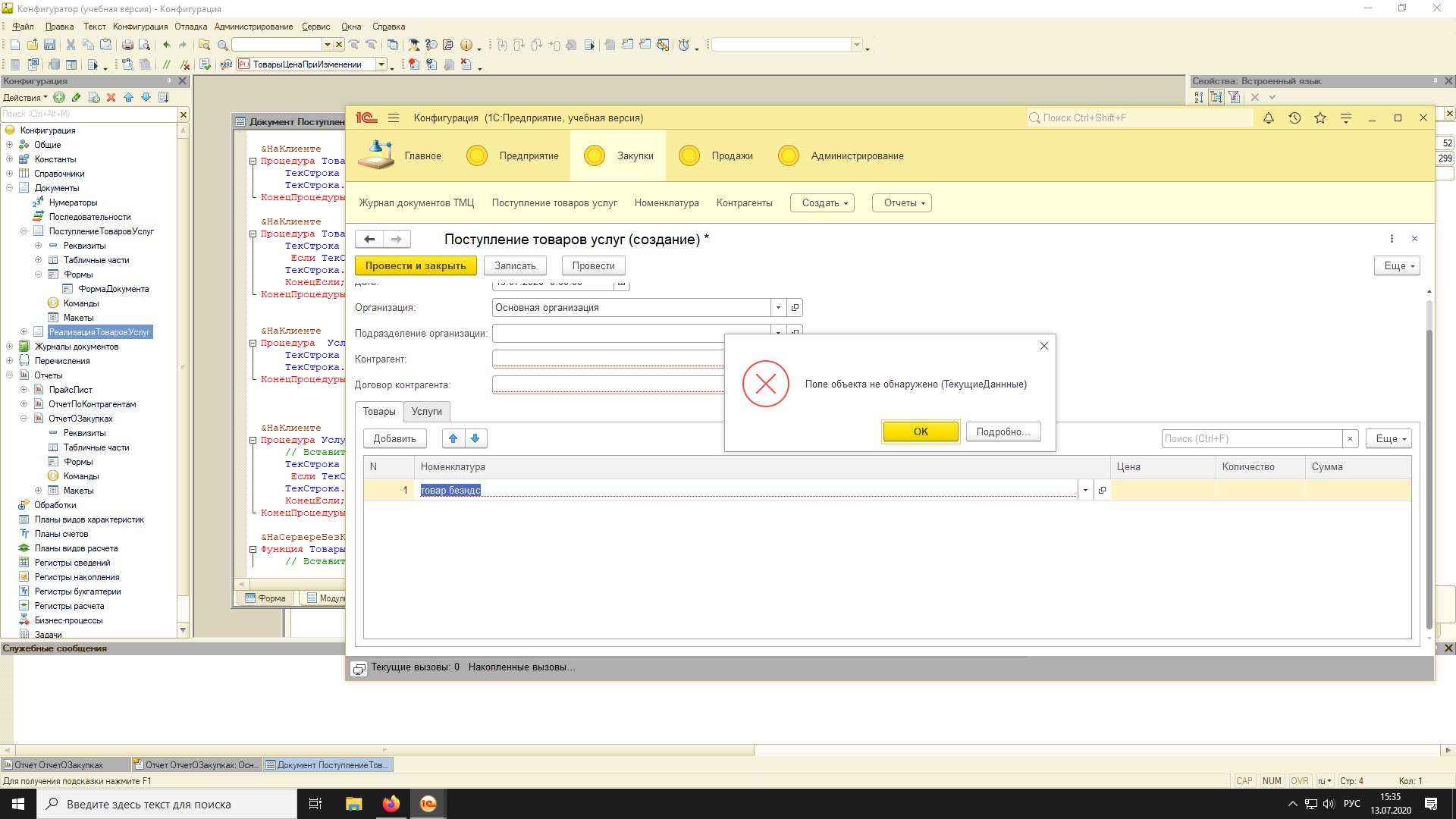Open the Сервис menu
The image size is (1456, 819).
coord(315,27)
